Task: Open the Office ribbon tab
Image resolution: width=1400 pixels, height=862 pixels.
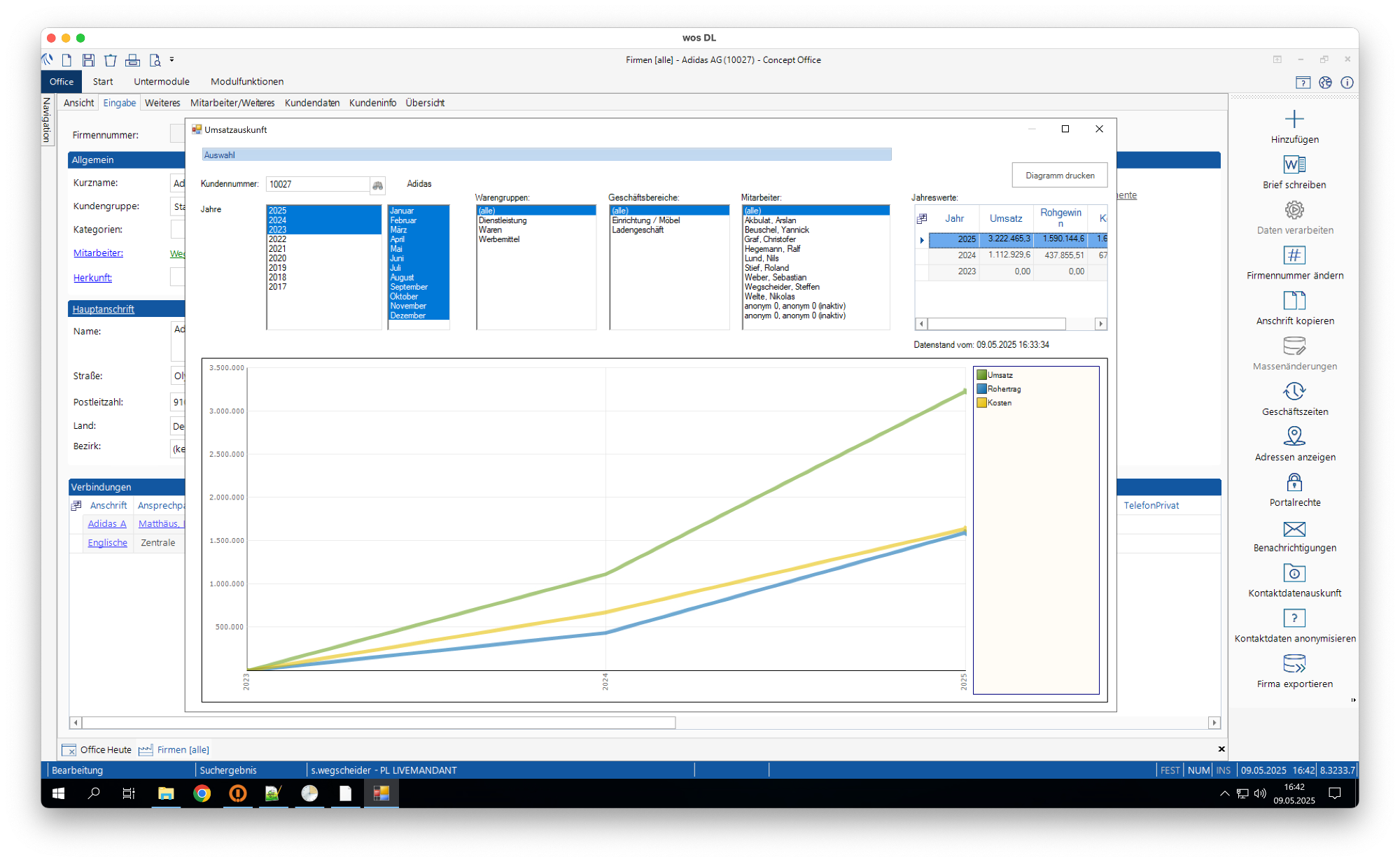Action: 61,82
